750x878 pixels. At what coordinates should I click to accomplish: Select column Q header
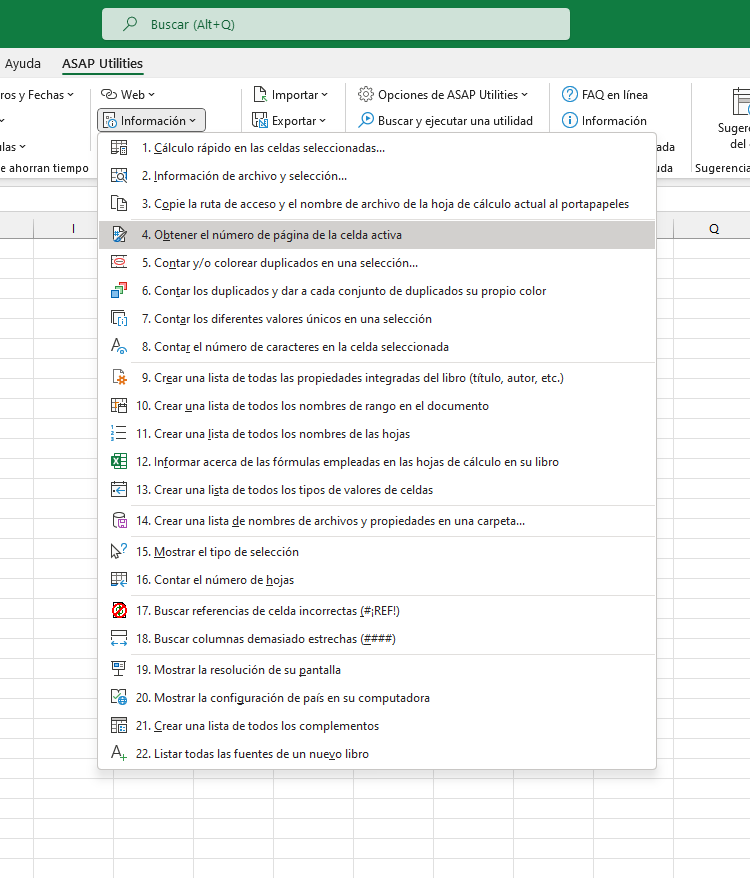pyautogui.click(x=714, y=228)
